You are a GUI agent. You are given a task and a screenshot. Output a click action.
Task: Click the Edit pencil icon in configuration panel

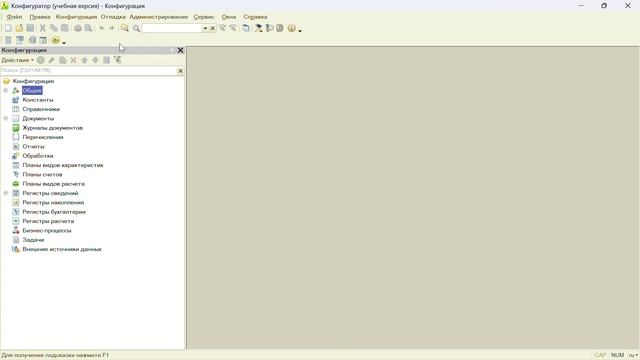pyautogui.click(x=51, y=60)
